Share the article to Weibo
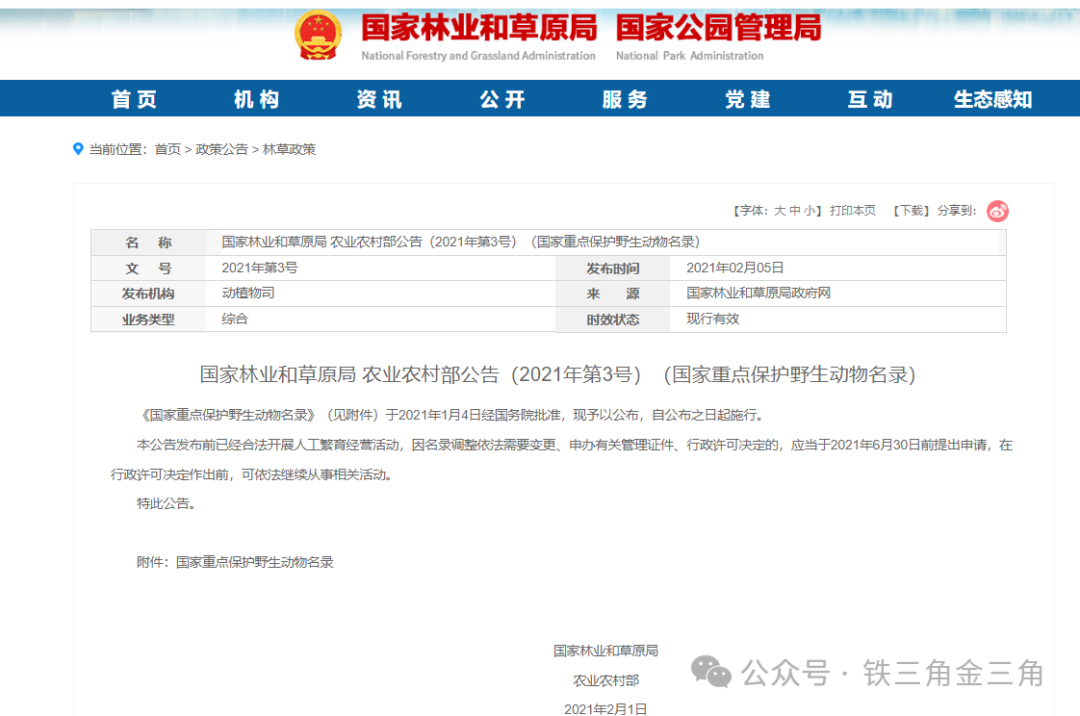The width and height of the screenshot is (1080, 716). (998, 209)
